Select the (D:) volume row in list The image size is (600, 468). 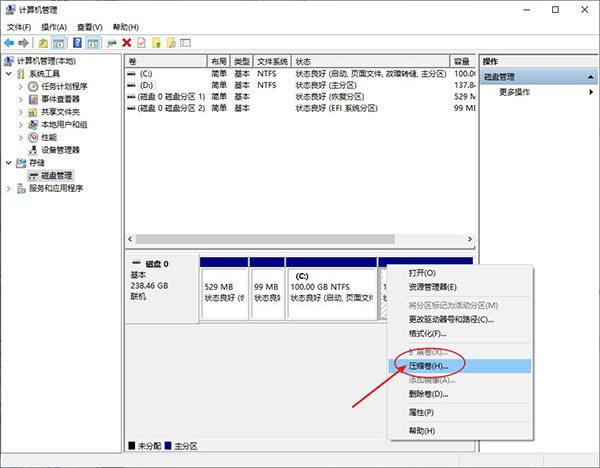[x=300, y=85]
